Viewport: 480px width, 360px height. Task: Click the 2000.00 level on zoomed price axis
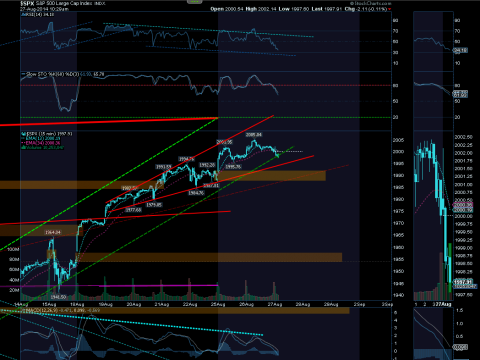pos(463,216)
